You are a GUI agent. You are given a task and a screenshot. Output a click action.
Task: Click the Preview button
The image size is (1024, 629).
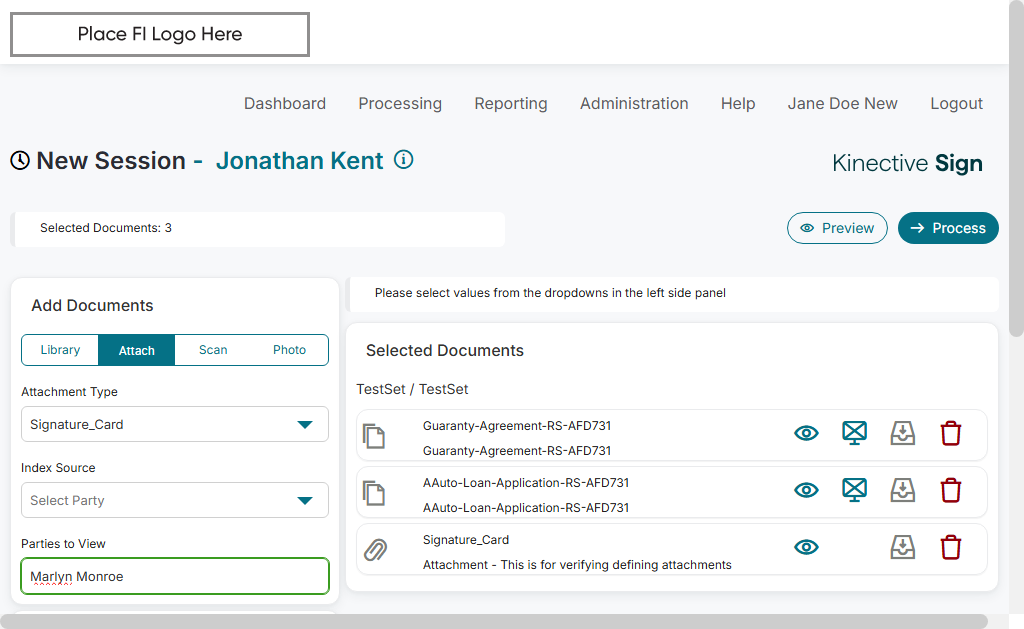[837, 228]
